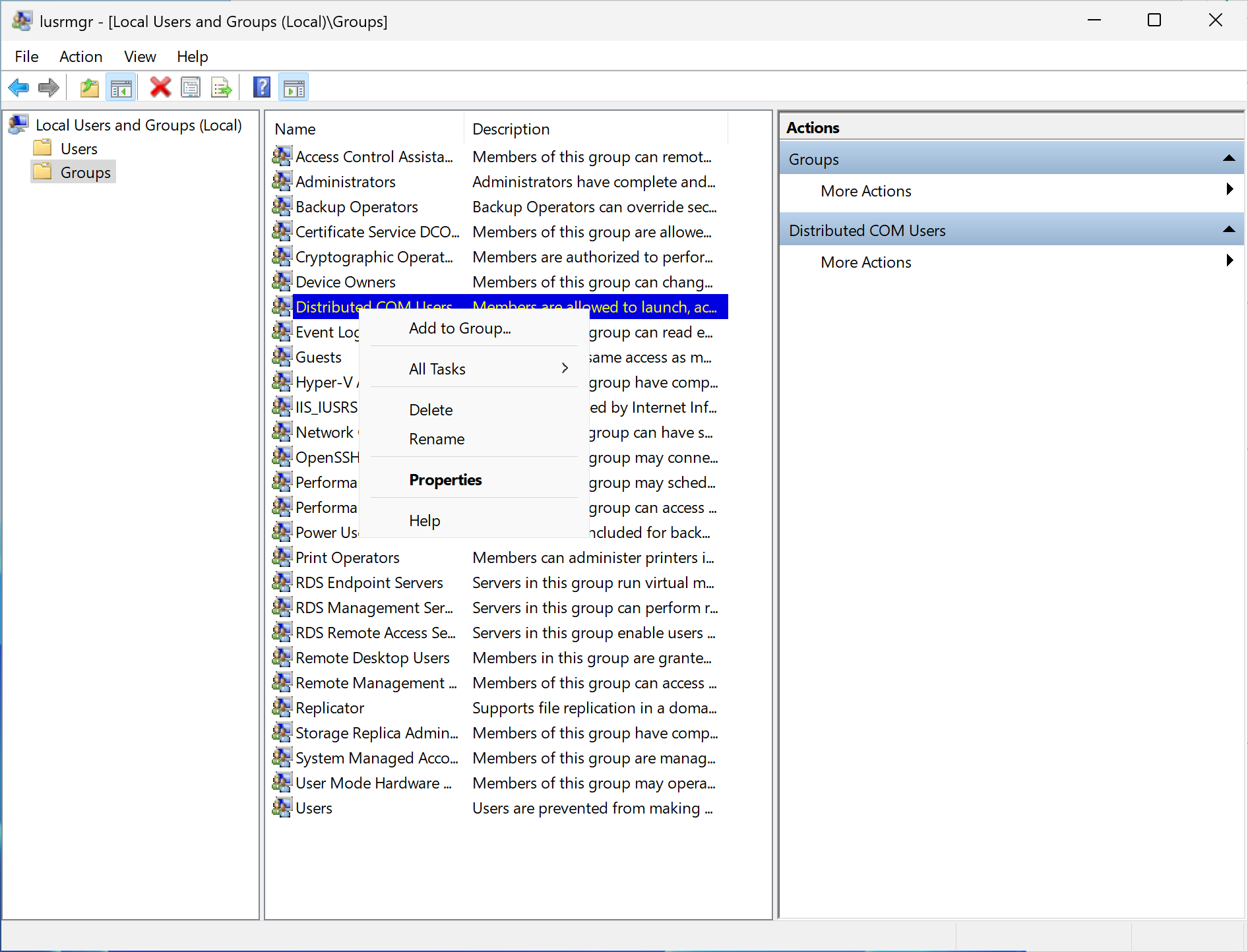Click the Forward arrow toolbar icon
The height and width of the screenshot is (952, 1248).
49,88
